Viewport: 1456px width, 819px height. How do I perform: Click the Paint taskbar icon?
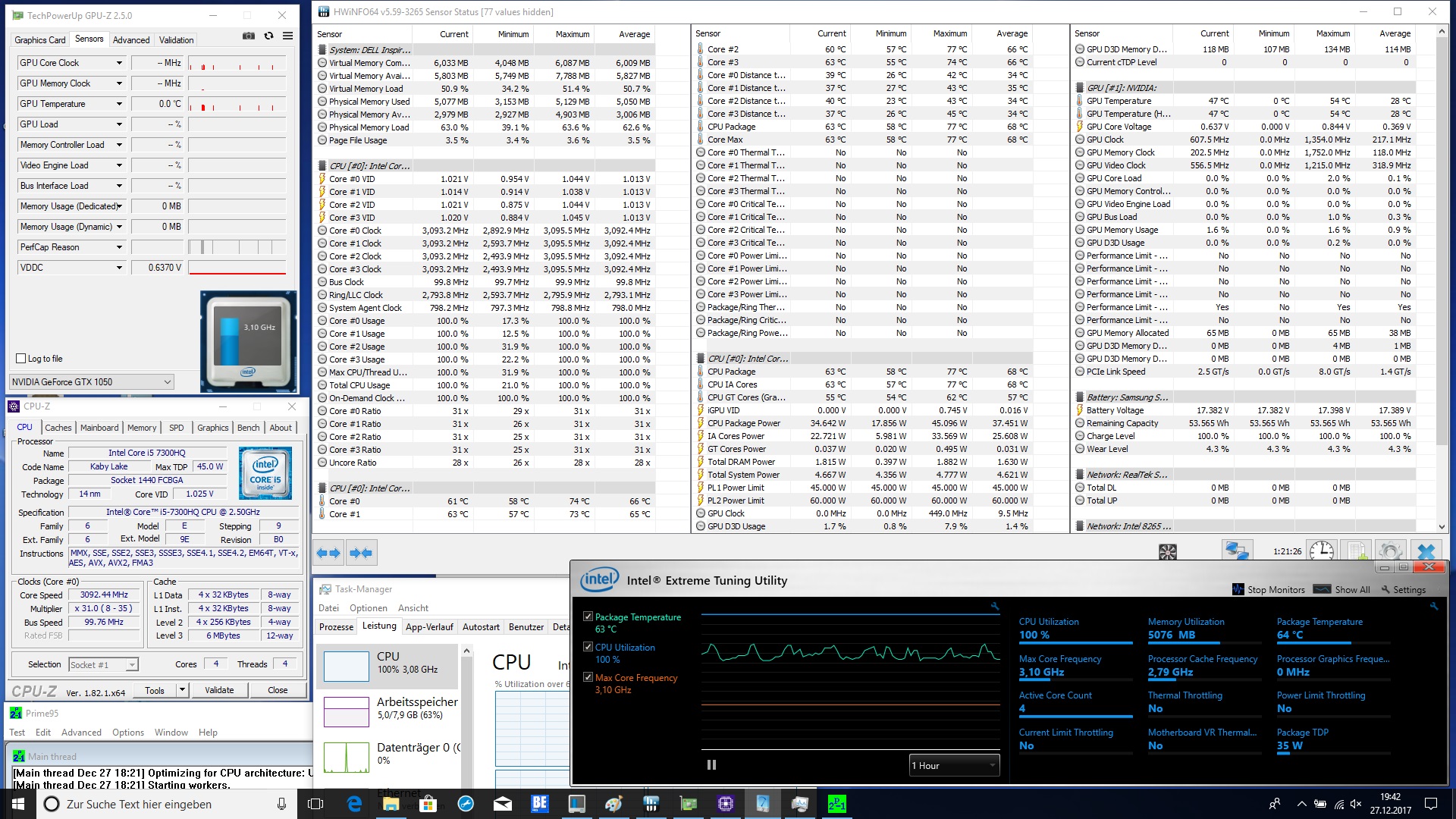[x=613, y=804]
